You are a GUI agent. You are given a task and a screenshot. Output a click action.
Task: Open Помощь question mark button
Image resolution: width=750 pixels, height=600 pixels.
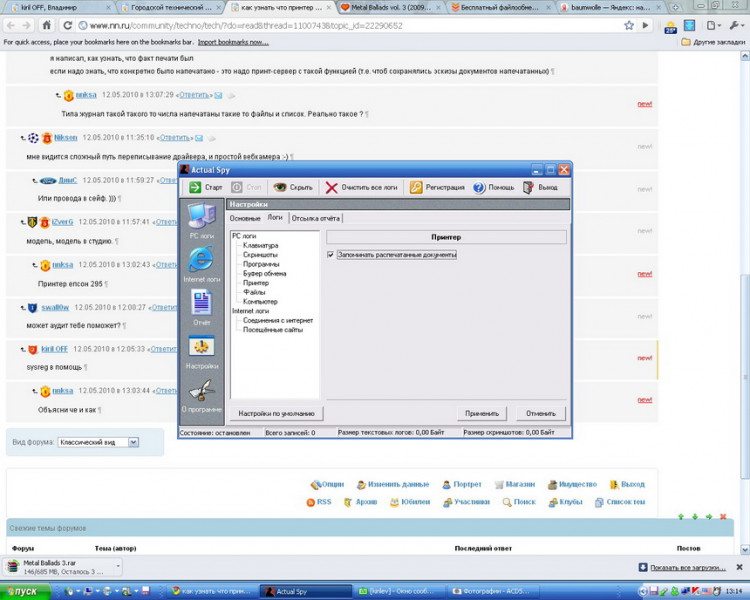tap(493, 187)
